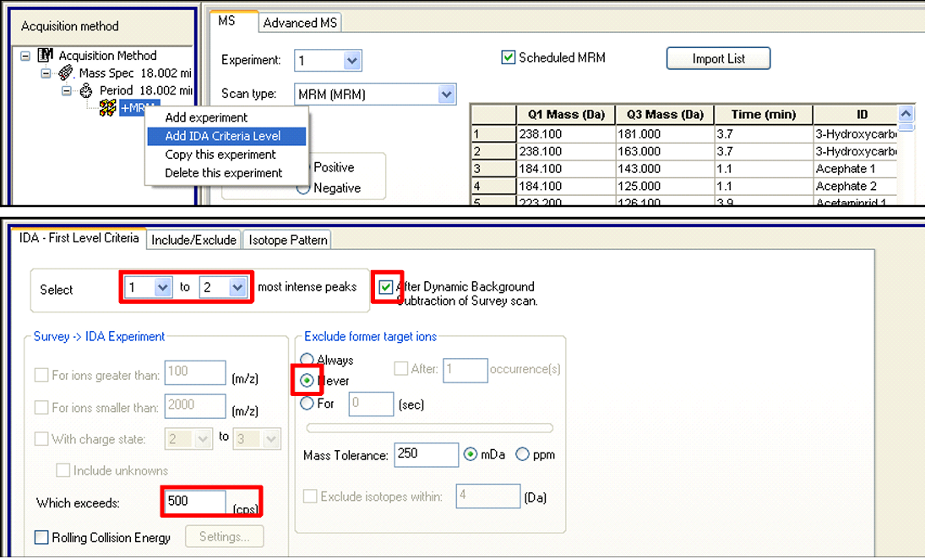Click the Mass Tolerance 250 field
Image resolution: width=936 pixels, height=560 pixels.
[x=426, y=455]
